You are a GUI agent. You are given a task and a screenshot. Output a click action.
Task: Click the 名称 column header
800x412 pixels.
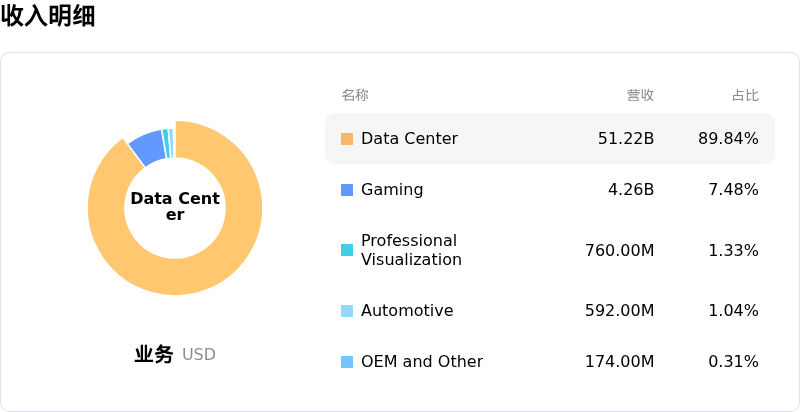tap(355, 95)
